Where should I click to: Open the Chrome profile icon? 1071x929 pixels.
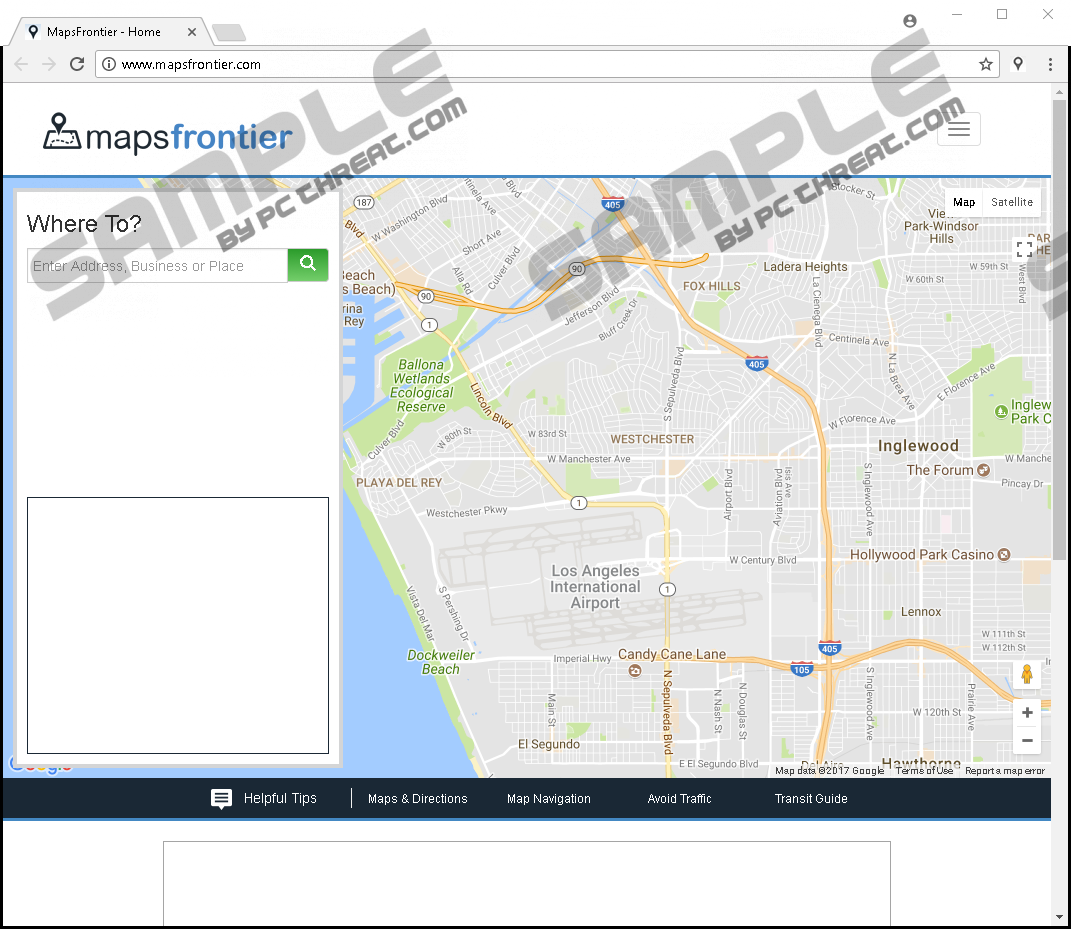click(x=910, y=21)
